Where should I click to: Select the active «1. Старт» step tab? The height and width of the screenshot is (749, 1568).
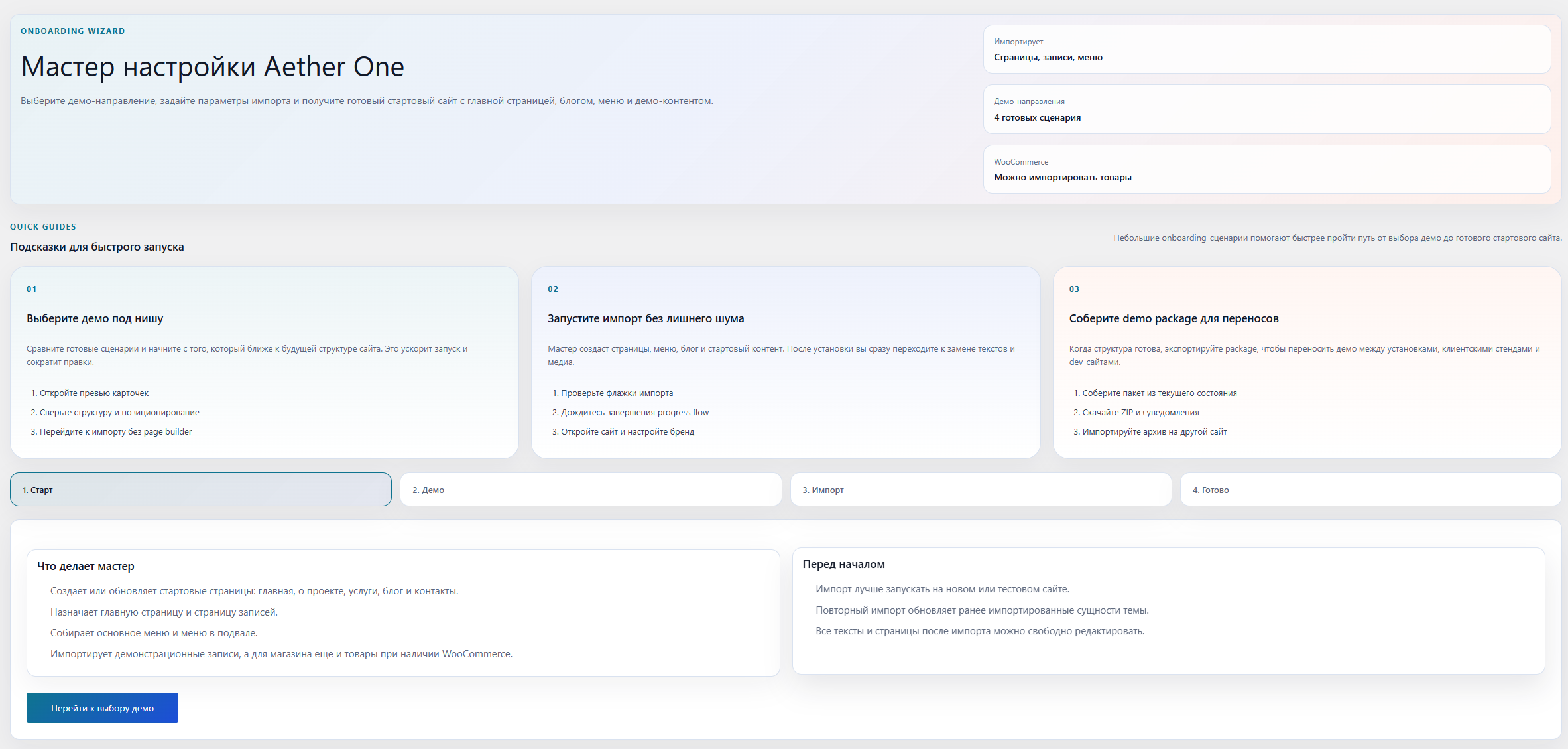[x=200, y=490]
